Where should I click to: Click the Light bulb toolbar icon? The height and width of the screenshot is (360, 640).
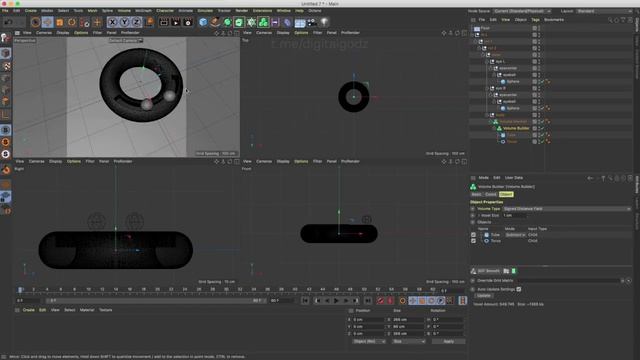pyautogui.click(x=324, y=22)
